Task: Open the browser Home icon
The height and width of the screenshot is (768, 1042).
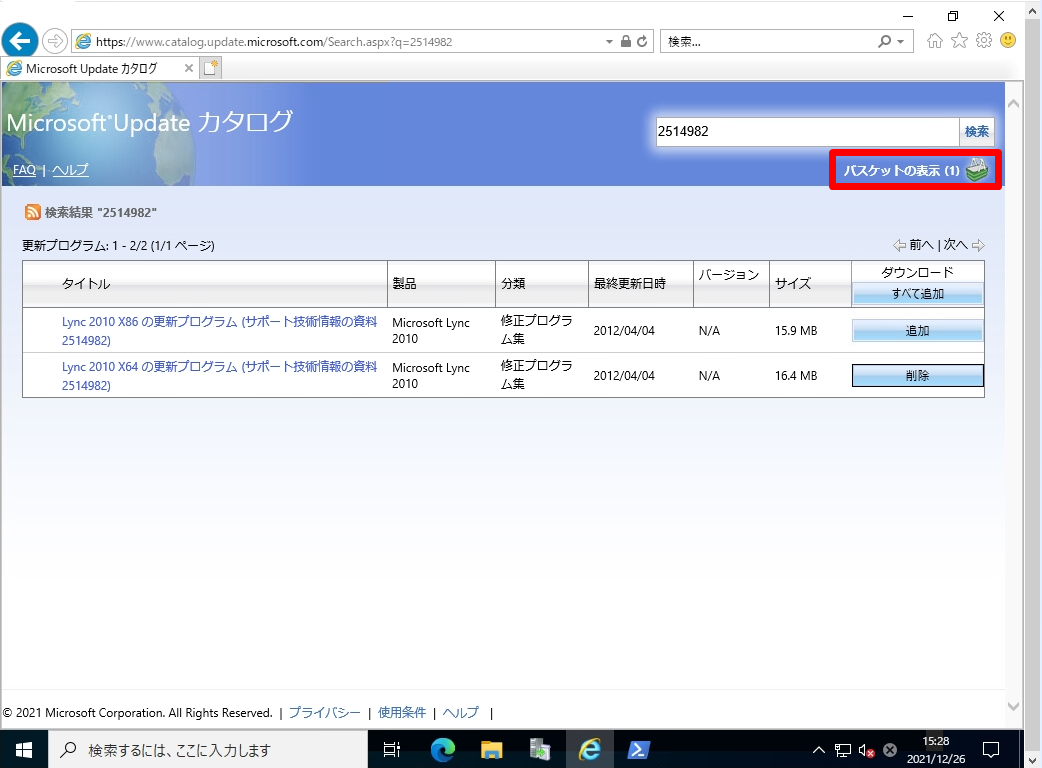Action: pos(934,41)
